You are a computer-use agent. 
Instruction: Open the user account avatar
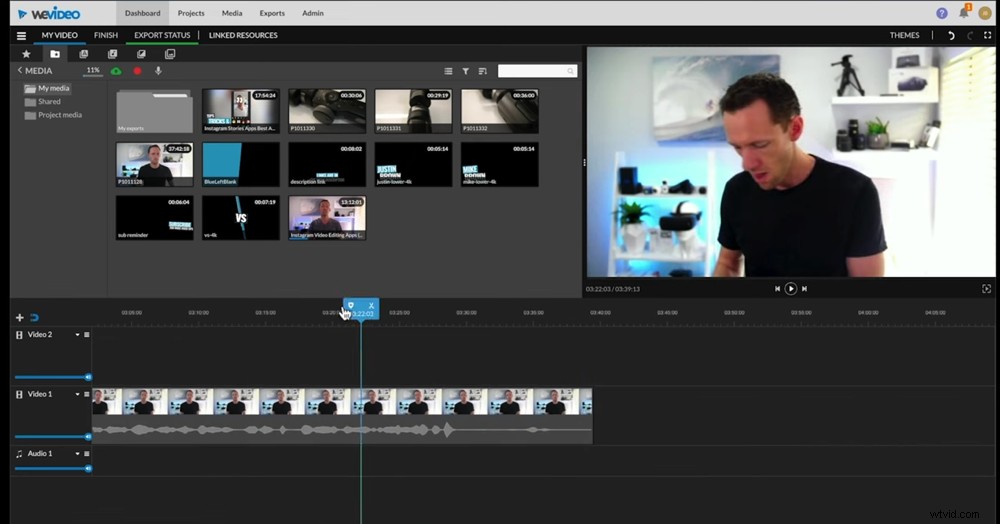click(985, 13)
